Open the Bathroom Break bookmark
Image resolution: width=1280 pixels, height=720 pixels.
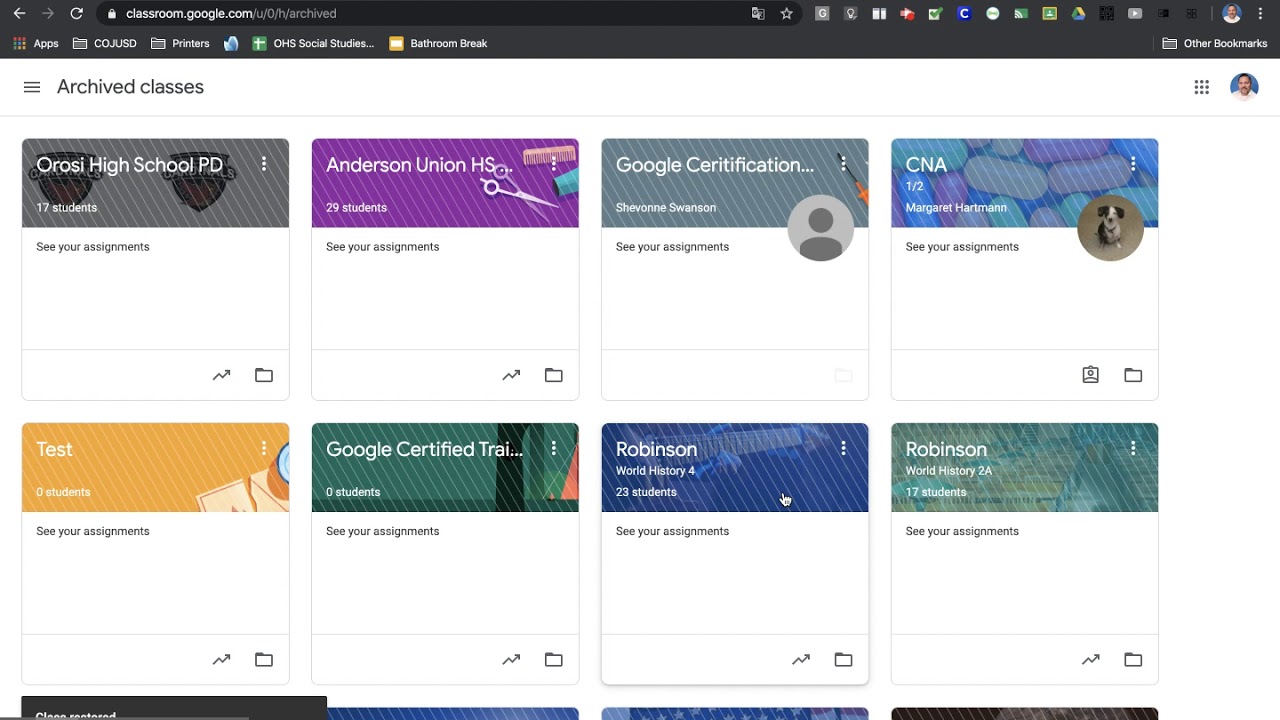pos(438,44)
